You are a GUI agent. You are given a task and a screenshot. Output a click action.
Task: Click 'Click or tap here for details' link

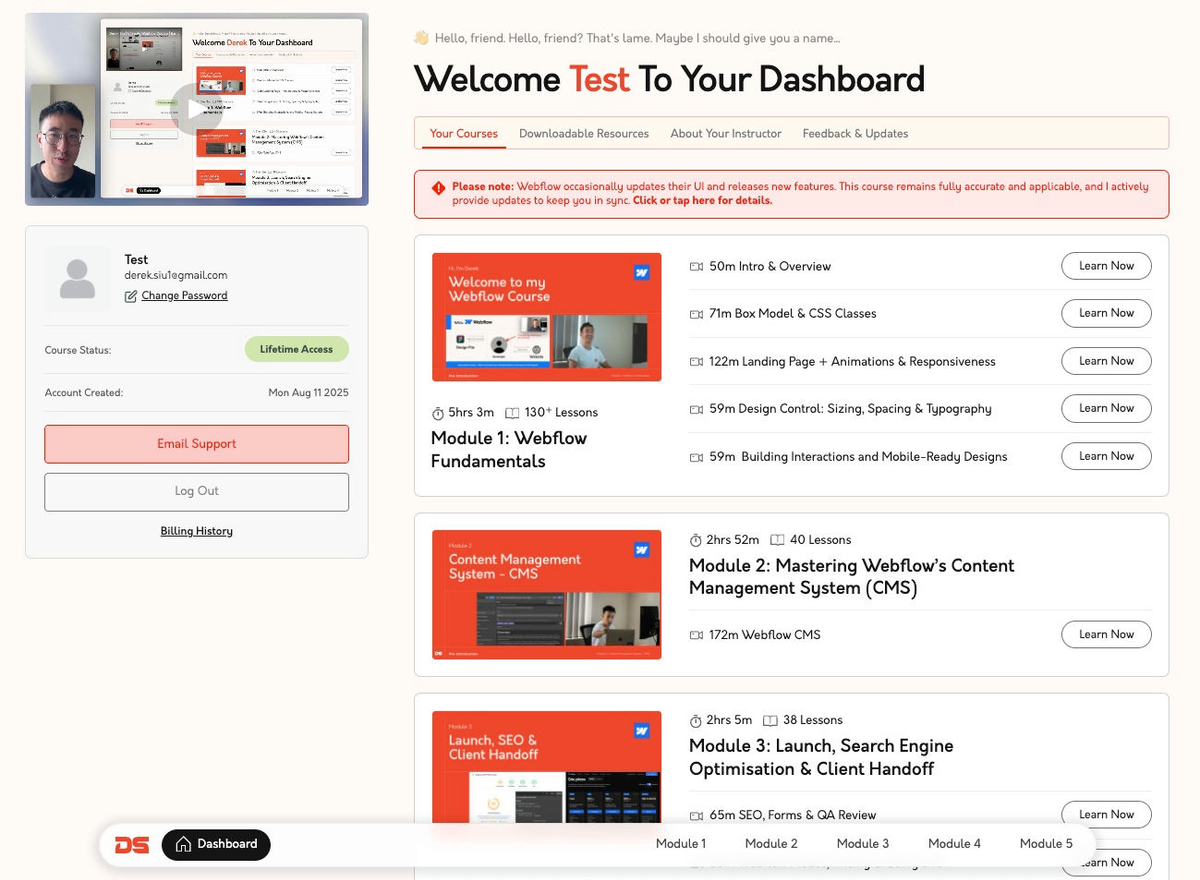coord(702,200)
